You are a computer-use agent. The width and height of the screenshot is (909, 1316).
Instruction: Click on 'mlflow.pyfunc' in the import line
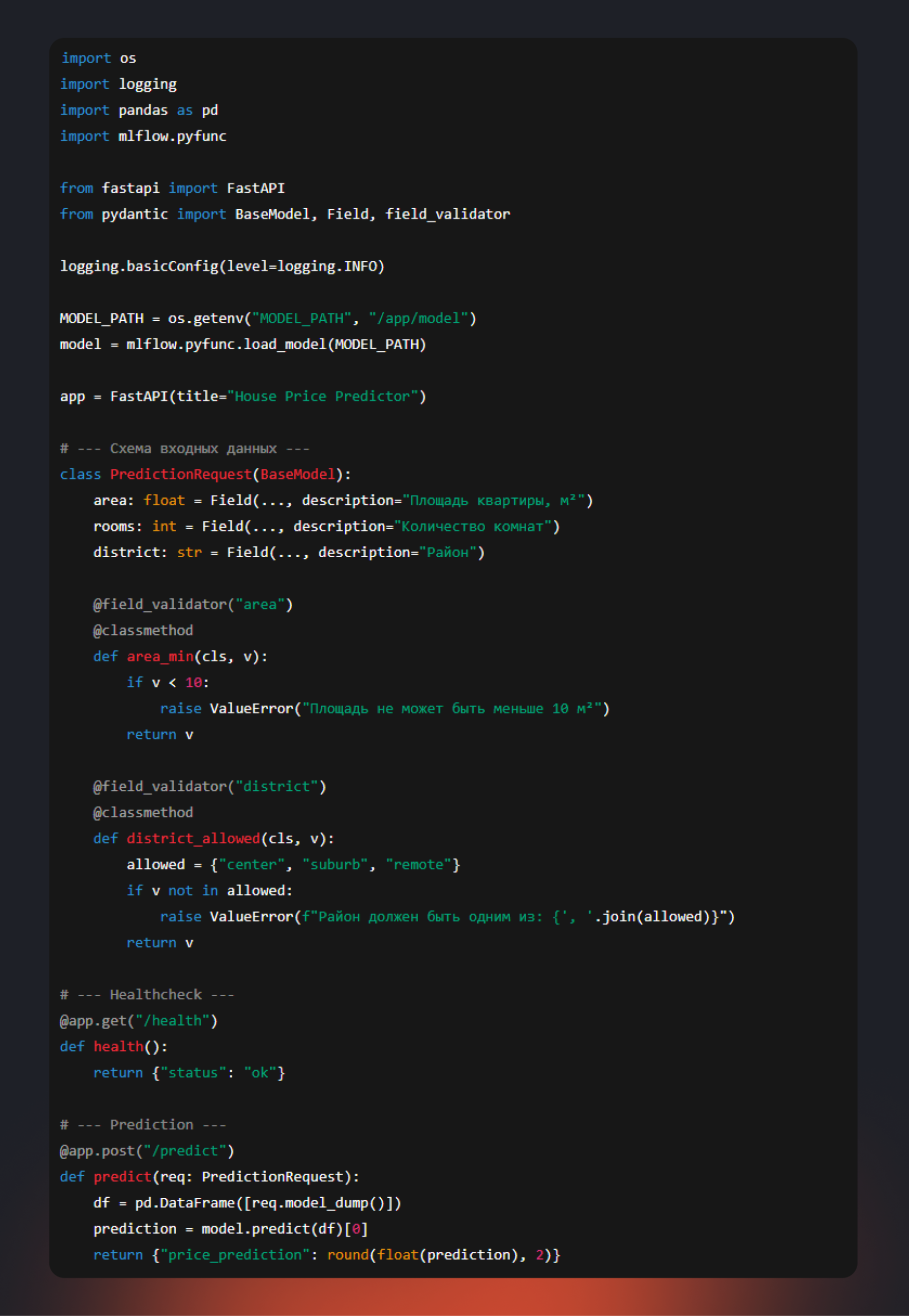point(172,136)
